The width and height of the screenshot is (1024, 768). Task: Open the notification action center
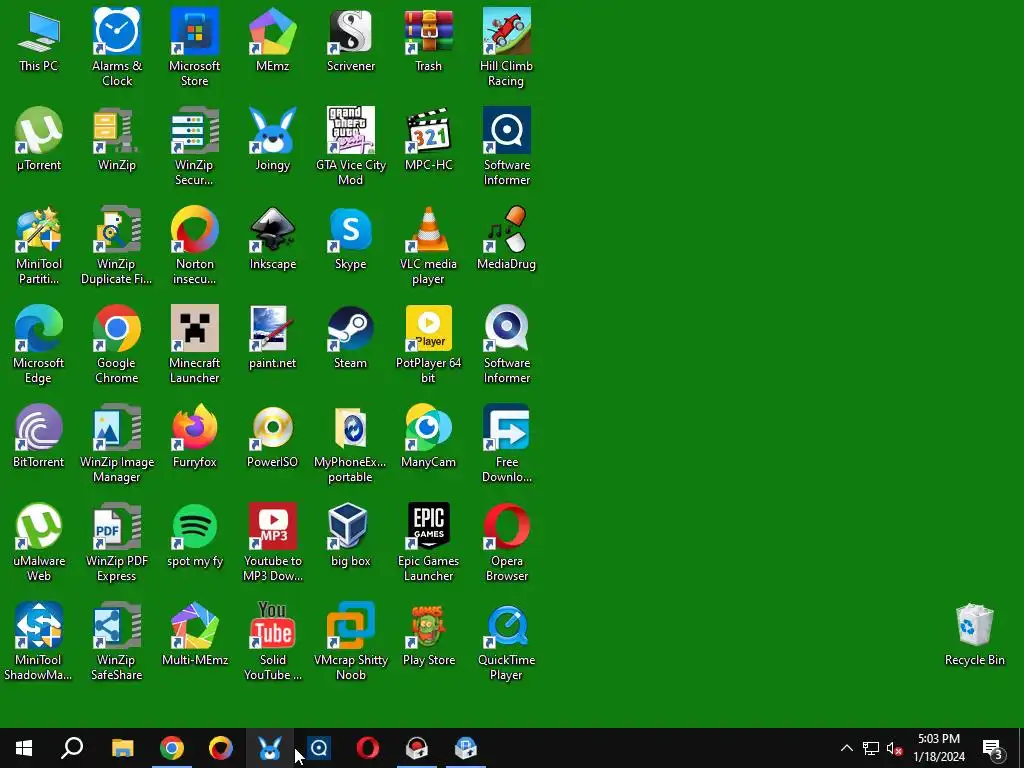993,748
